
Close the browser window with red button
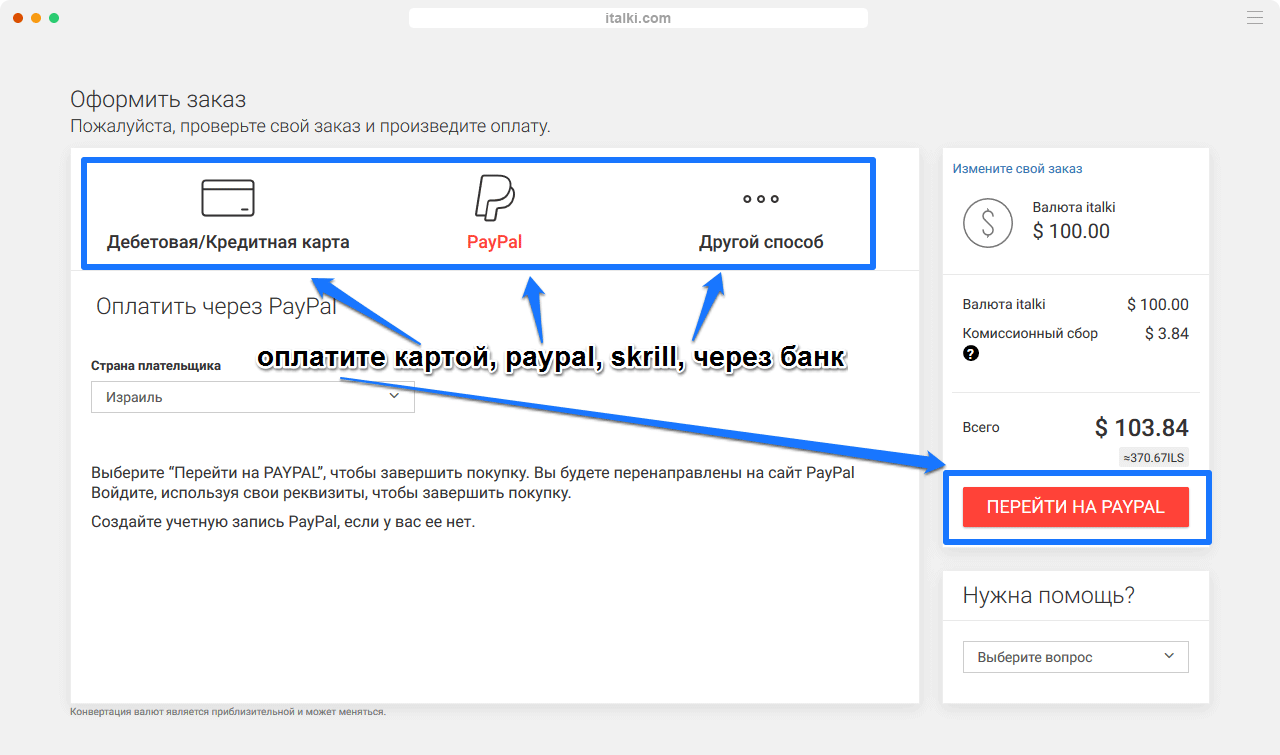[18, 18]
